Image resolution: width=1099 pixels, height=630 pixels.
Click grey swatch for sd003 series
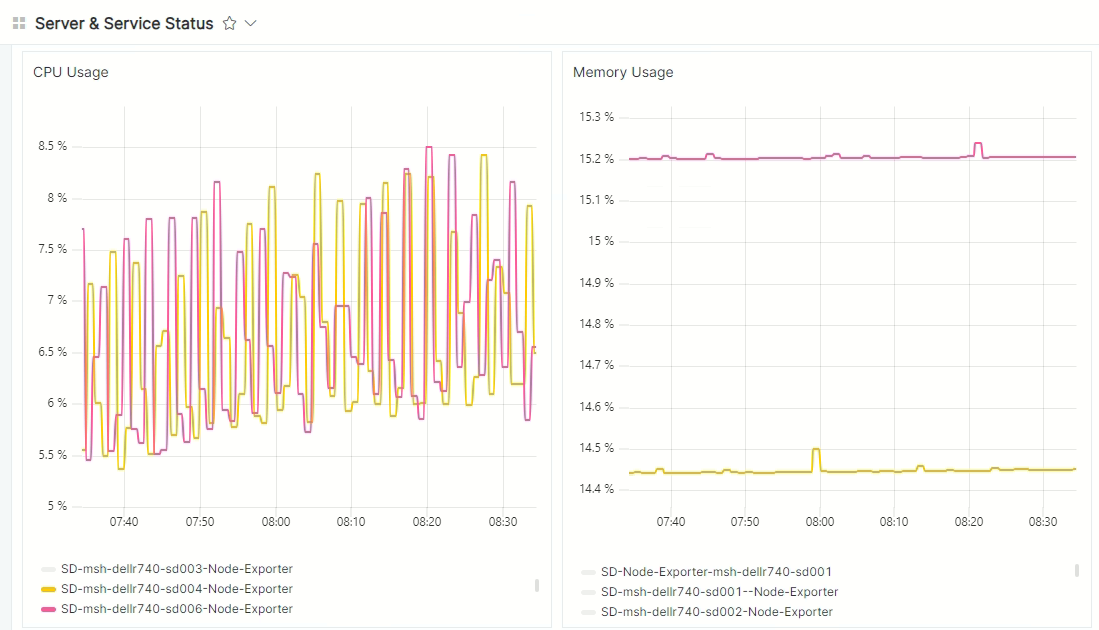point(47,569)
